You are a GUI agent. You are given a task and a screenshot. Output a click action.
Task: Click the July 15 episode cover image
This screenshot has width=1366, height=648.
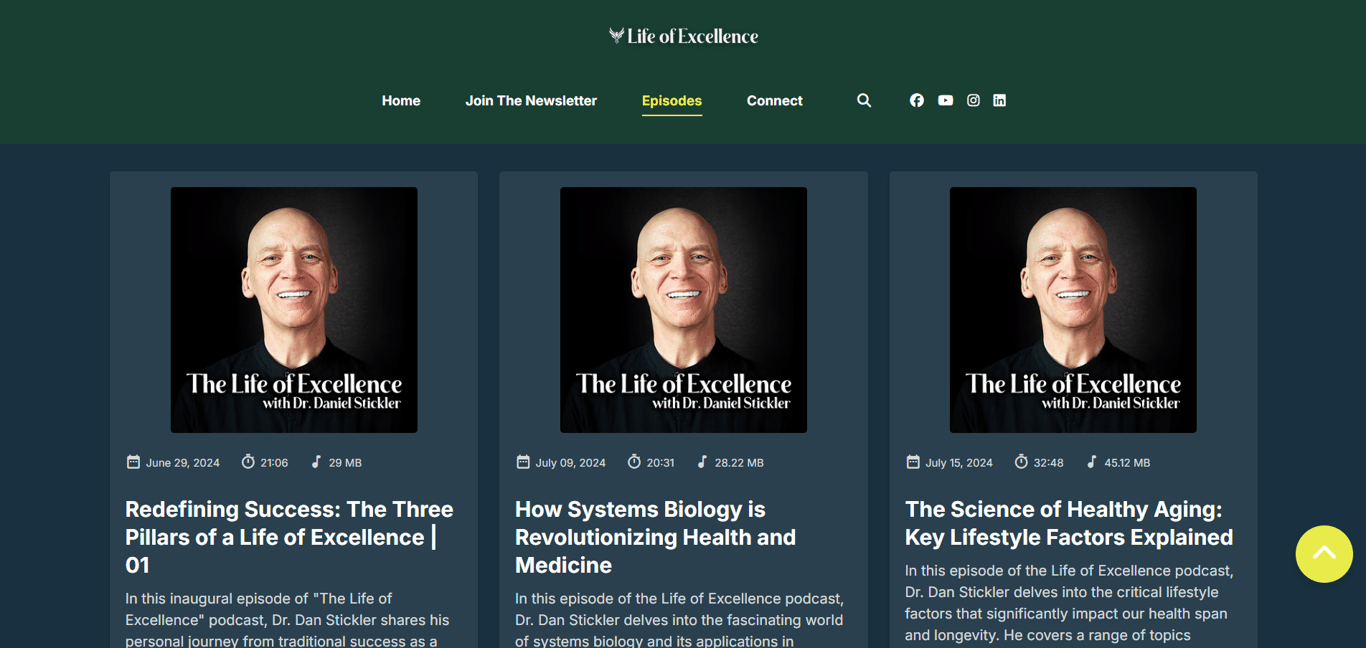click(1073, 310)
